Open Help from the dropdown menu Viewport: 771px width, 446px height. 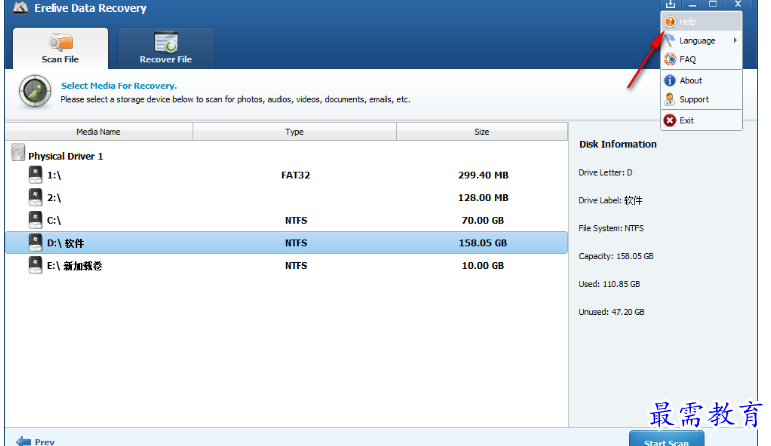(x=701, y=22)
